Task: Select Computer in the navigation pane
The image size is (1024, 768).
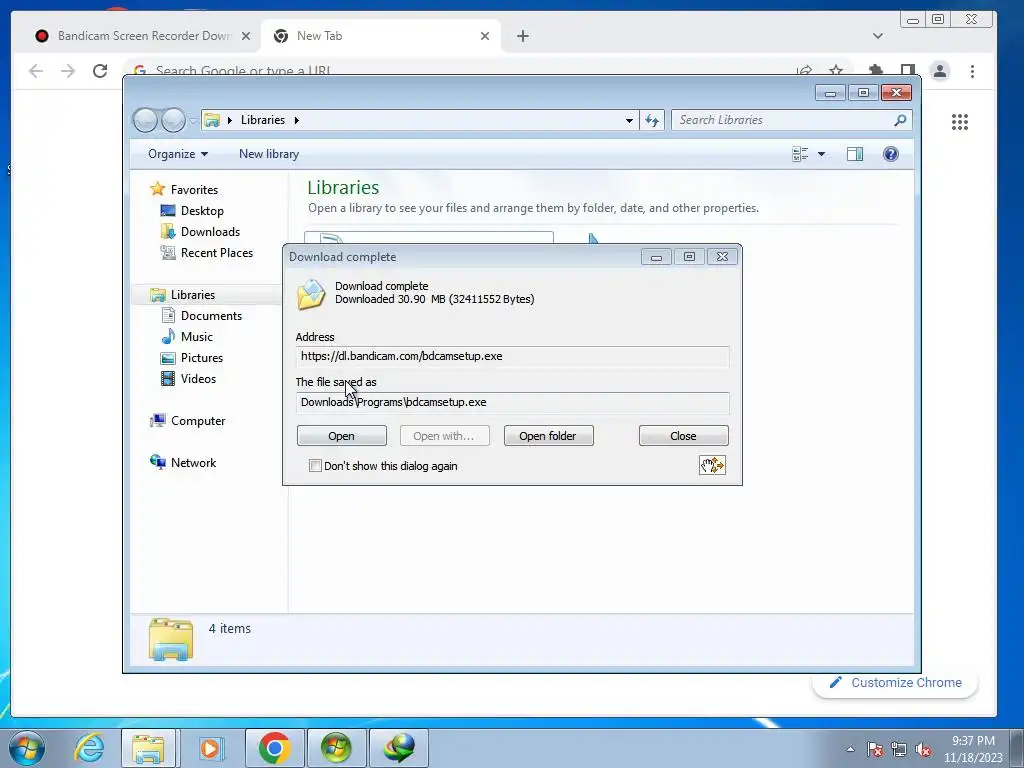Action: pos(198,421)
